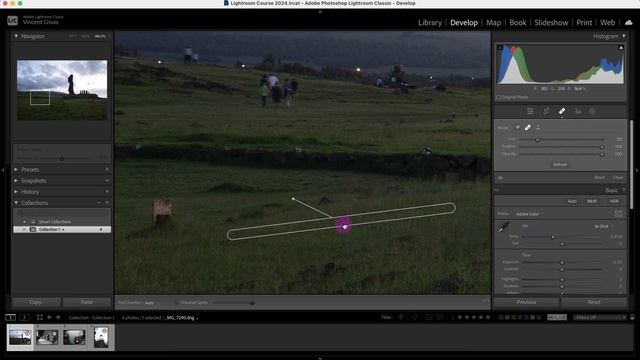Open the Library module
640x360 pixels.
click(430, 22)
